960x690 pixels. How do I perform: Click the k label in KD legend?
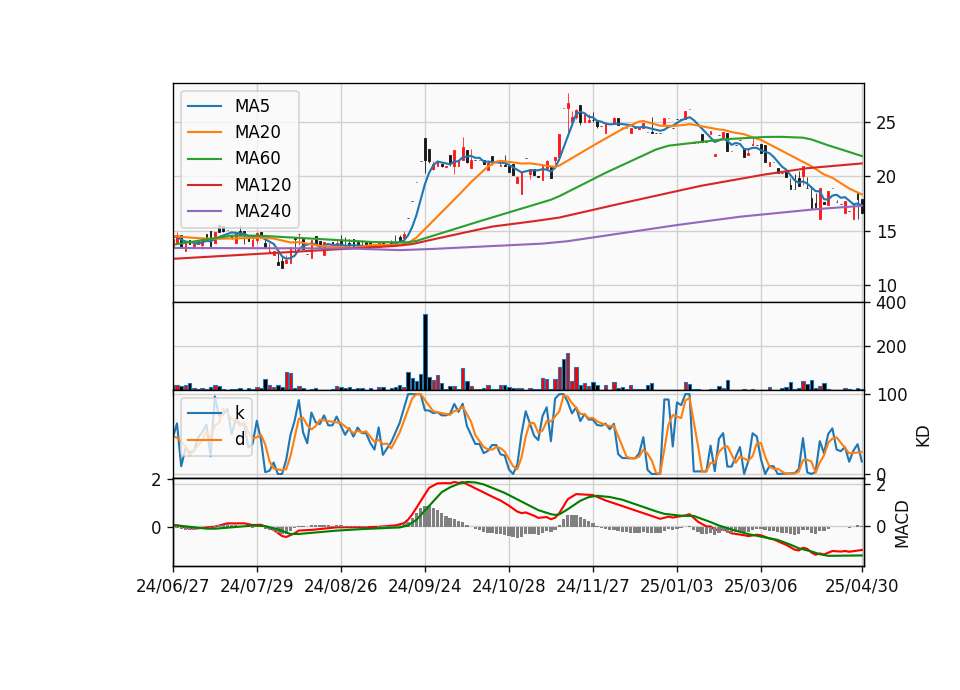pyautogui.click(x=240, y=413)
